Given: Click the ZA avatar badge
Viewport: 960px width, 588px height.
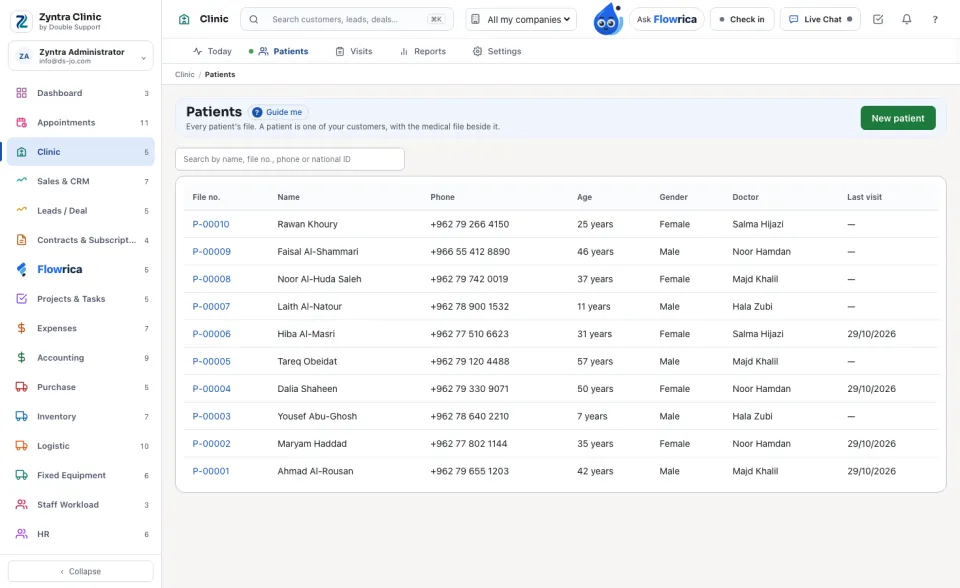Looking at the screenshot, I should coord(24,56).
